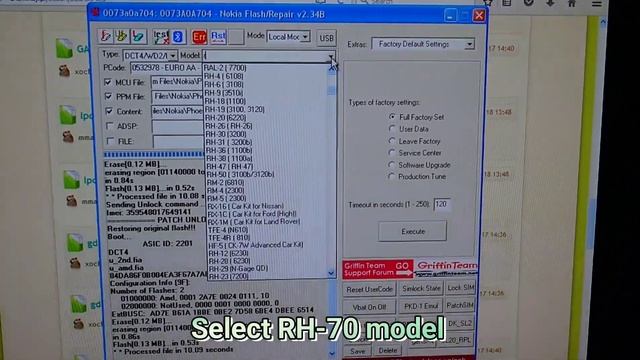Click the red Err toolbar icon
The width and height of the screenshot is (640, 360).
point(199,37)
